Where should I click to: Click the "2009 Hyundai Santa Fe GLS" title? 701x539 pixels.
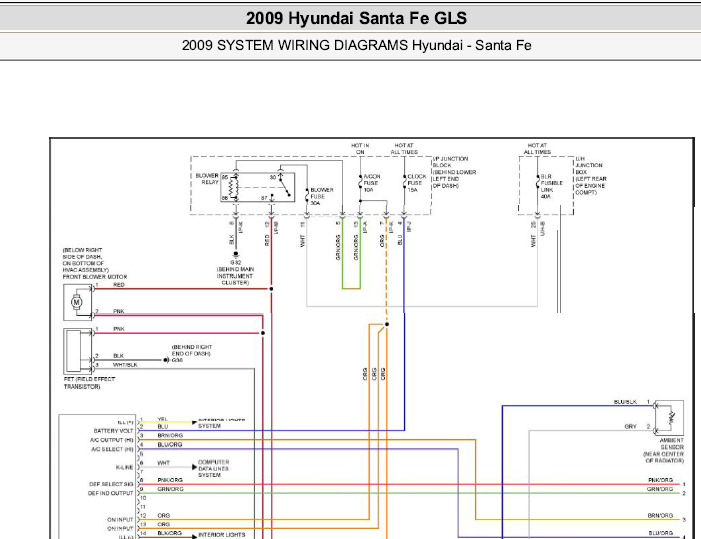[356, 18]
